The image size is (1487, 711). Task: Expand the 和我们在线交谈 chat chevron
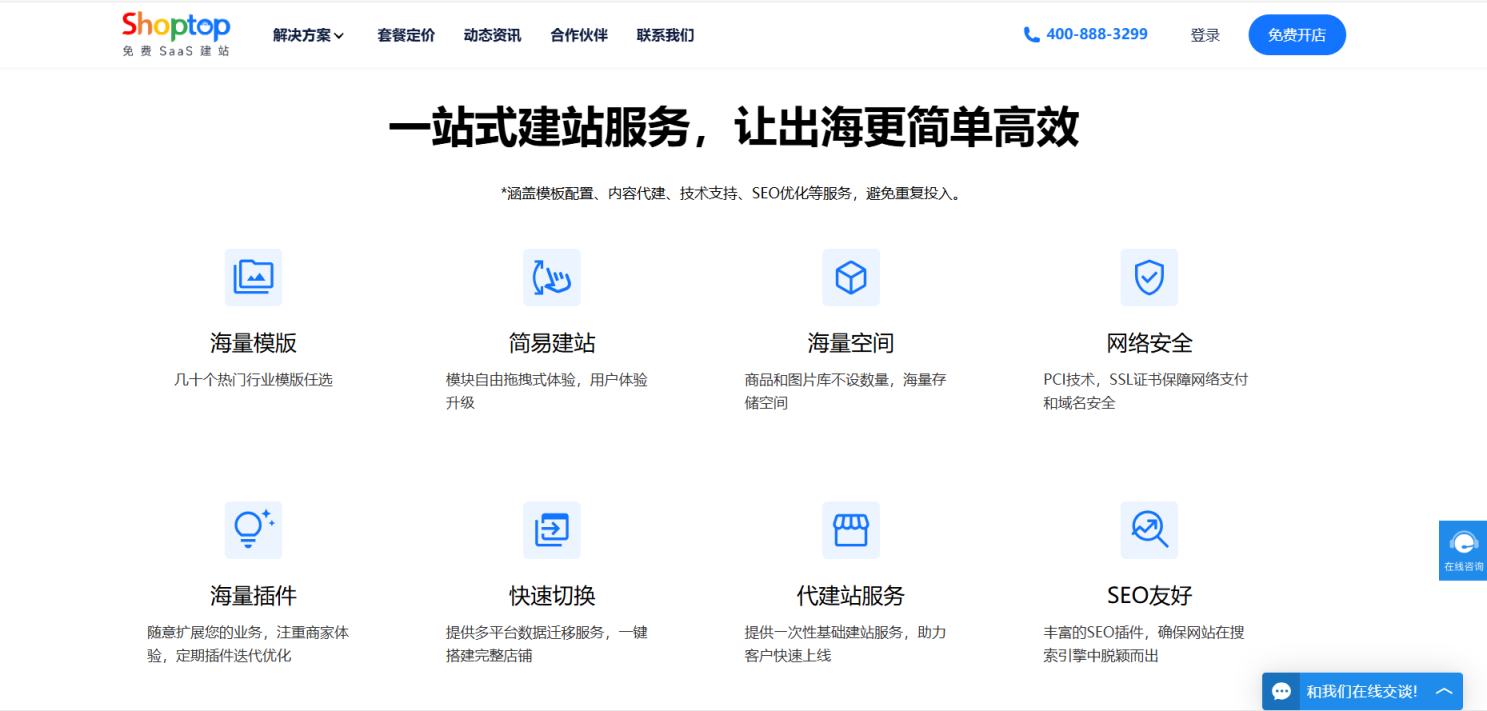(1444, 691)
